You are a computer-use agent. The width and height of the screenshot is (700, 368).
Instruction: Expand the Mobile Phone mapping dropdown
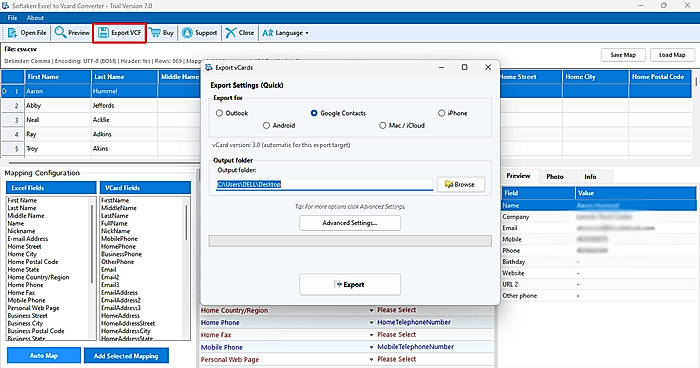371,347
